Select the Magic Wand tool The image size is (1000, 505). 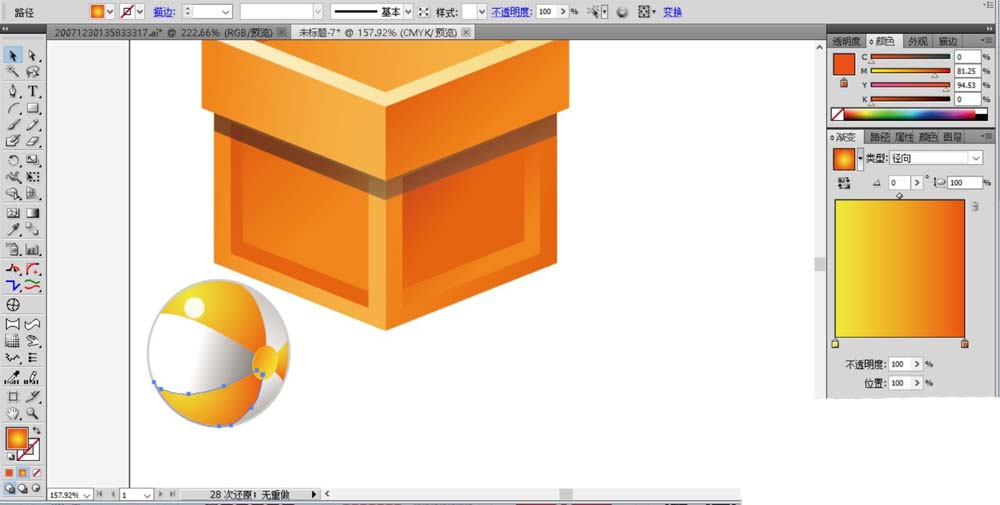click(13, 72)
